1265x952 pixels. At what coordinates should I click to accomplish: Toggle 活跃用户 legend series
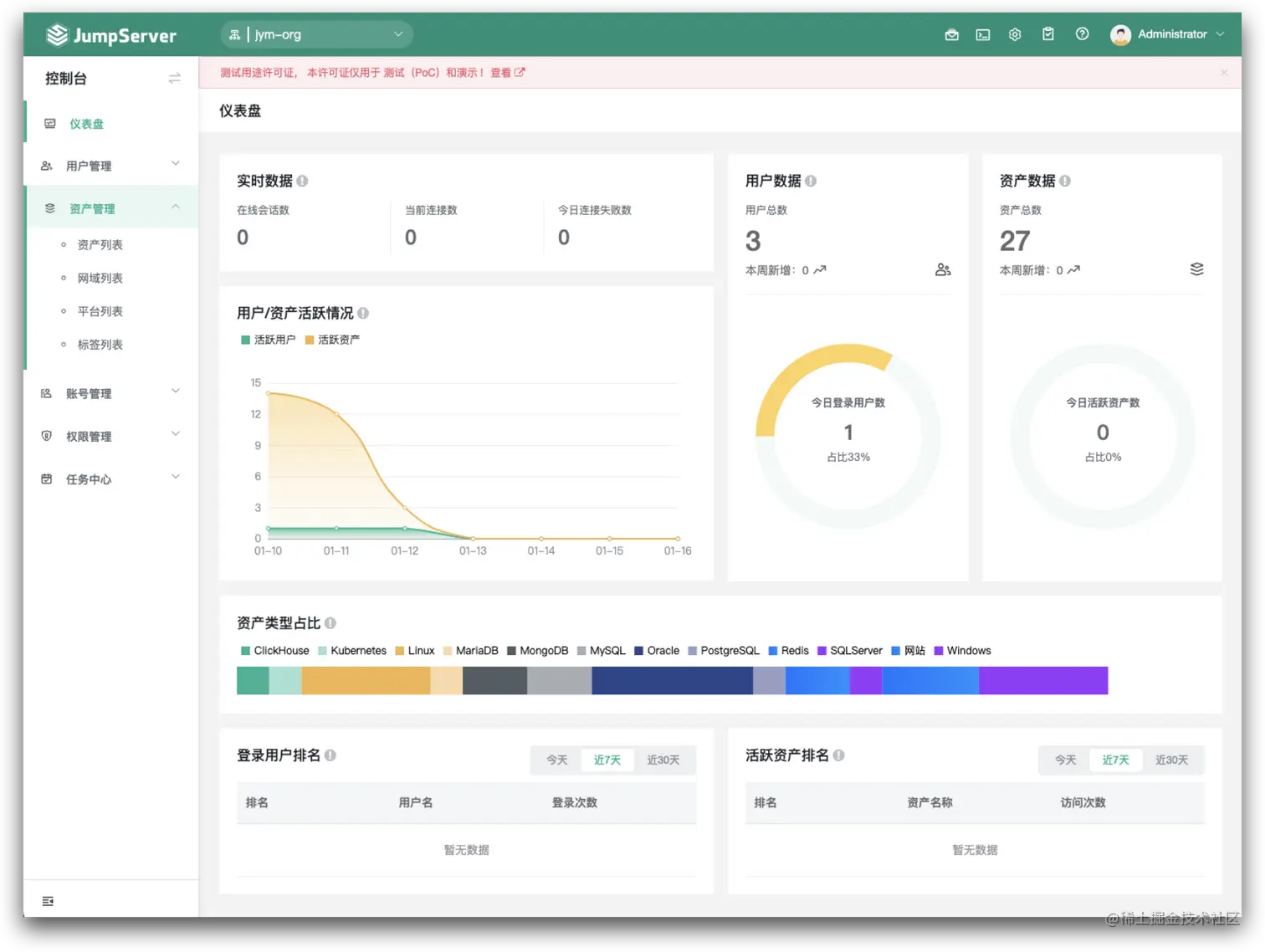pyautogui.click(x=269, y=340)
